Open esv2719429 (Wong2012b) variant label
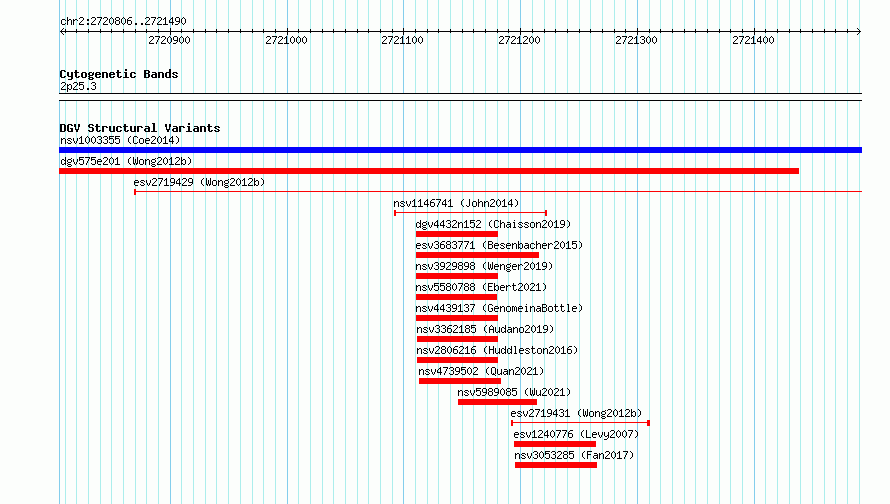 point(199,182)
